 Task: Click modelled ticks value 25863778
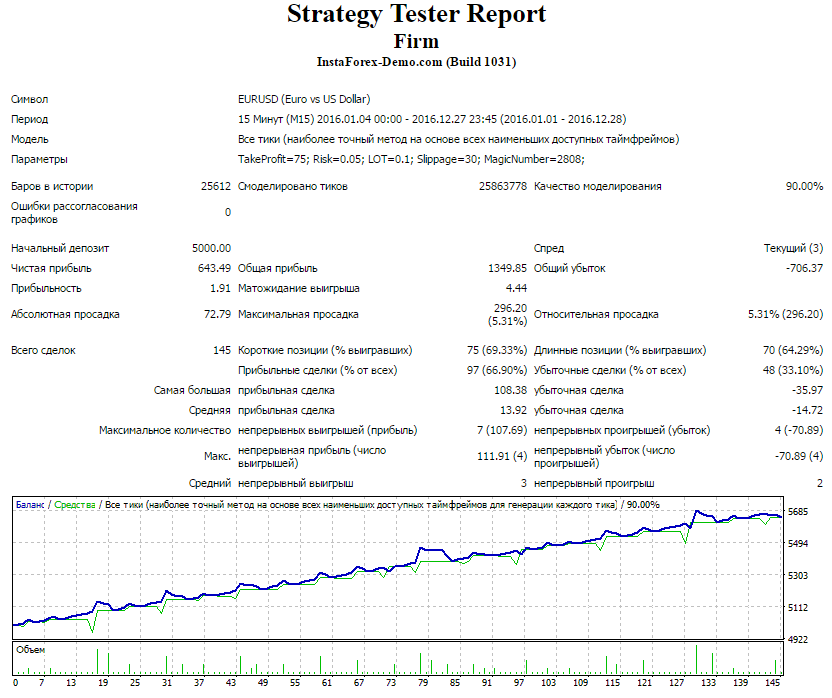[503, 186]
